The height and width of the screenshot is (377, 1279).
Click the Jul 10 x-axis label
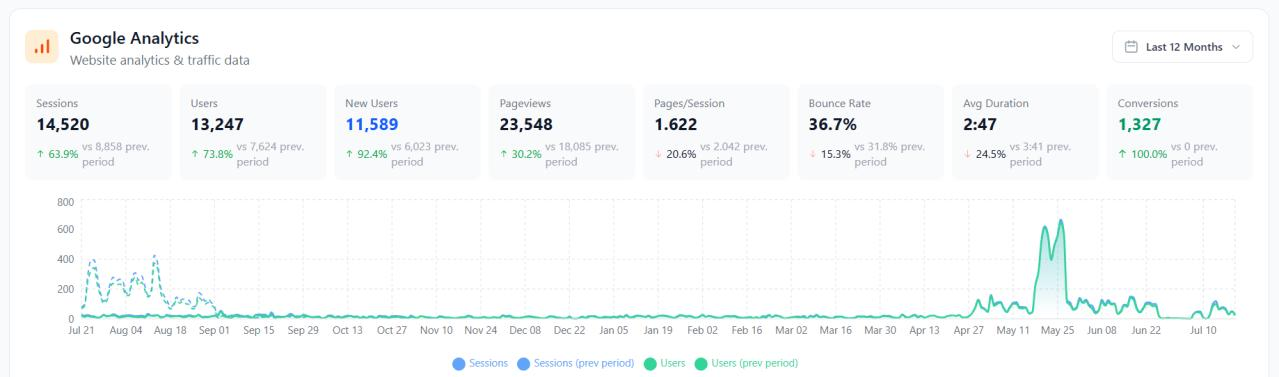[x=1203, y=330]
